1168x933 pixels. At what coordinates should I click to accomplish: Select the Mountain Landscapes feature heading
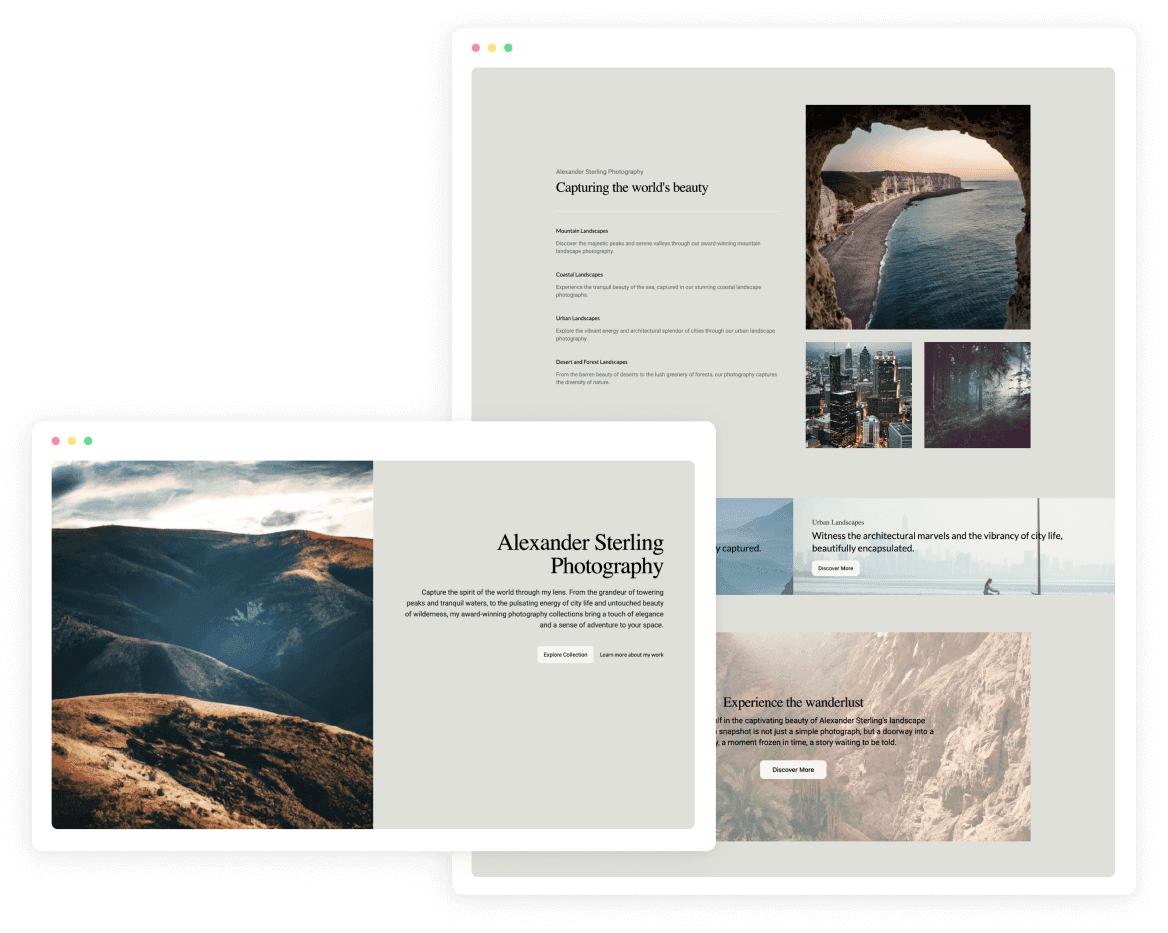point(582,231)
